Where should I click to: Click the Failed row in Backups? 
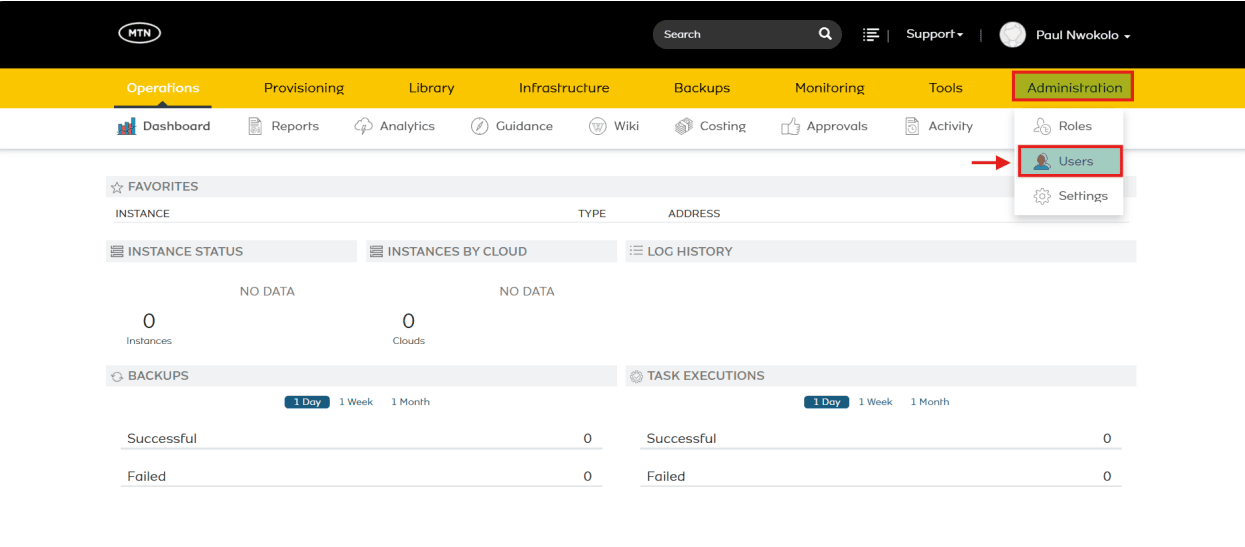[x=362, y=477]
